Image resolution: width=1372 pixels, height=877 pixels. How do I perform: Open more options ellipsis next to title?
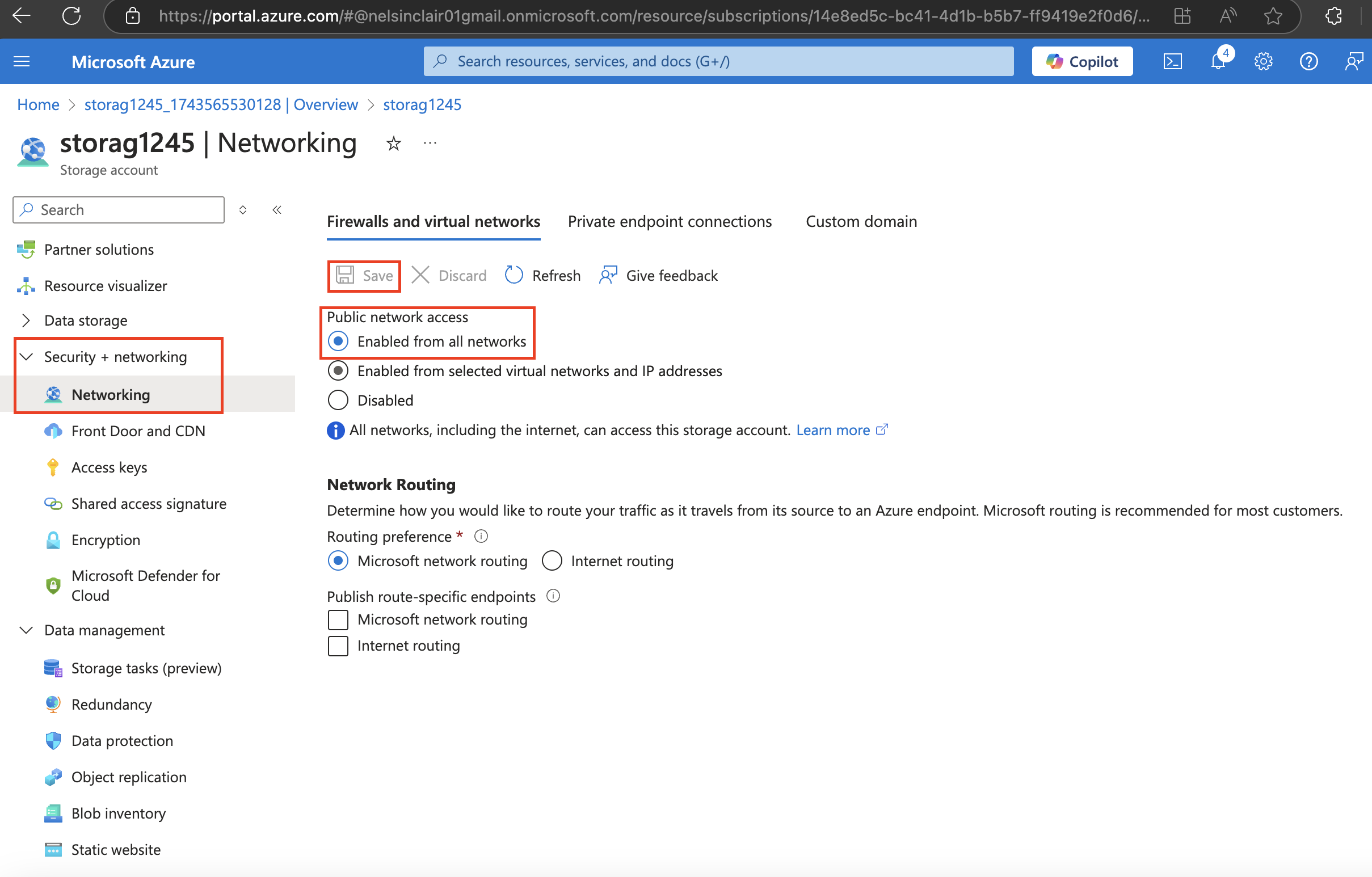point(430,143)
